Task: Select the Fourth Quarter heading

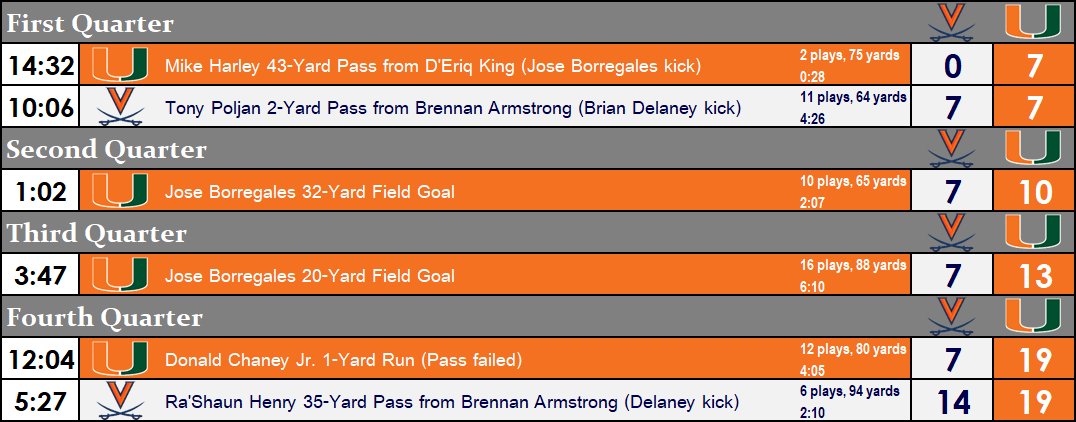Action: (104, 317)
